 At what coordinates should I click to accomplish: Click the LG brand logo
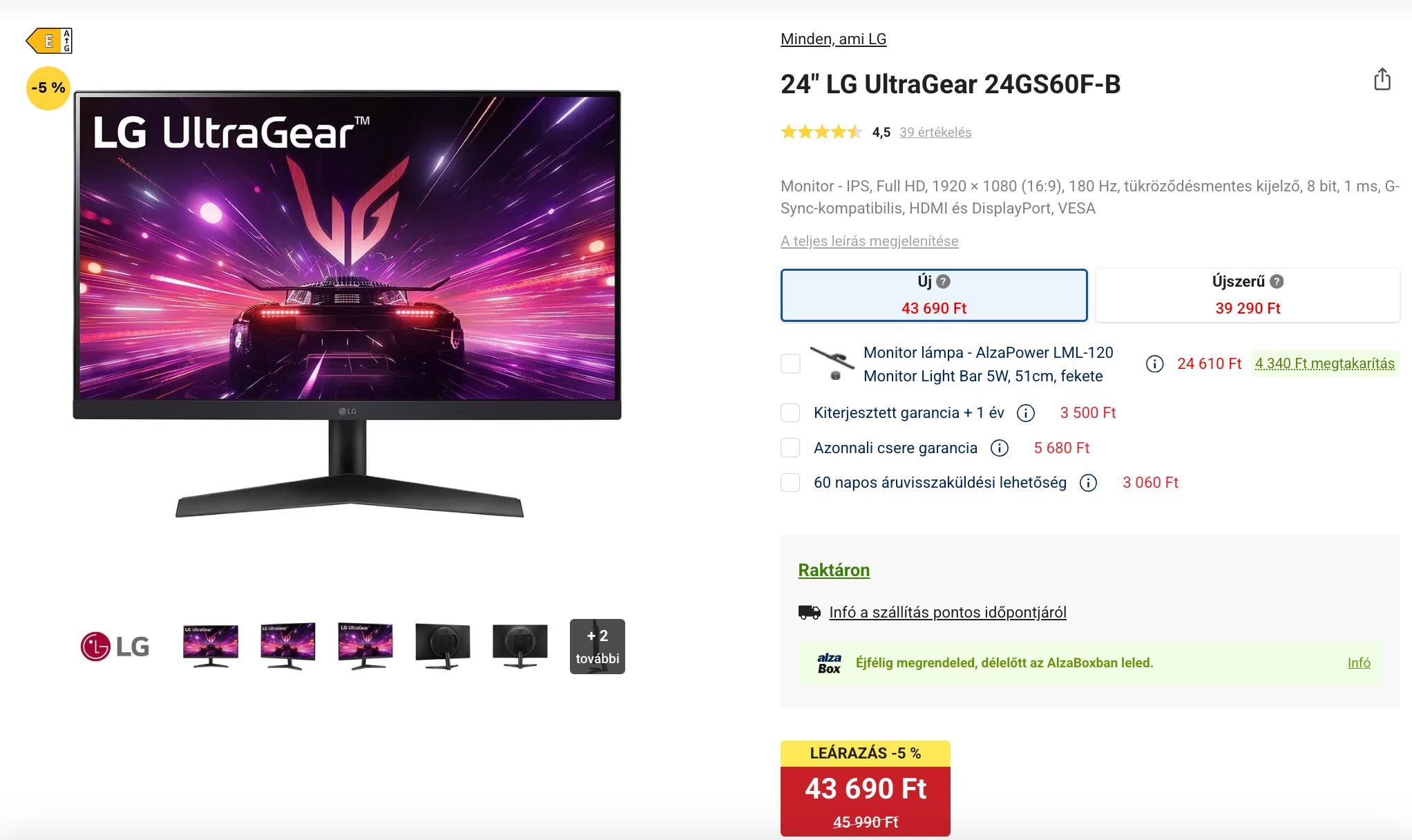[x=115, y=647]
